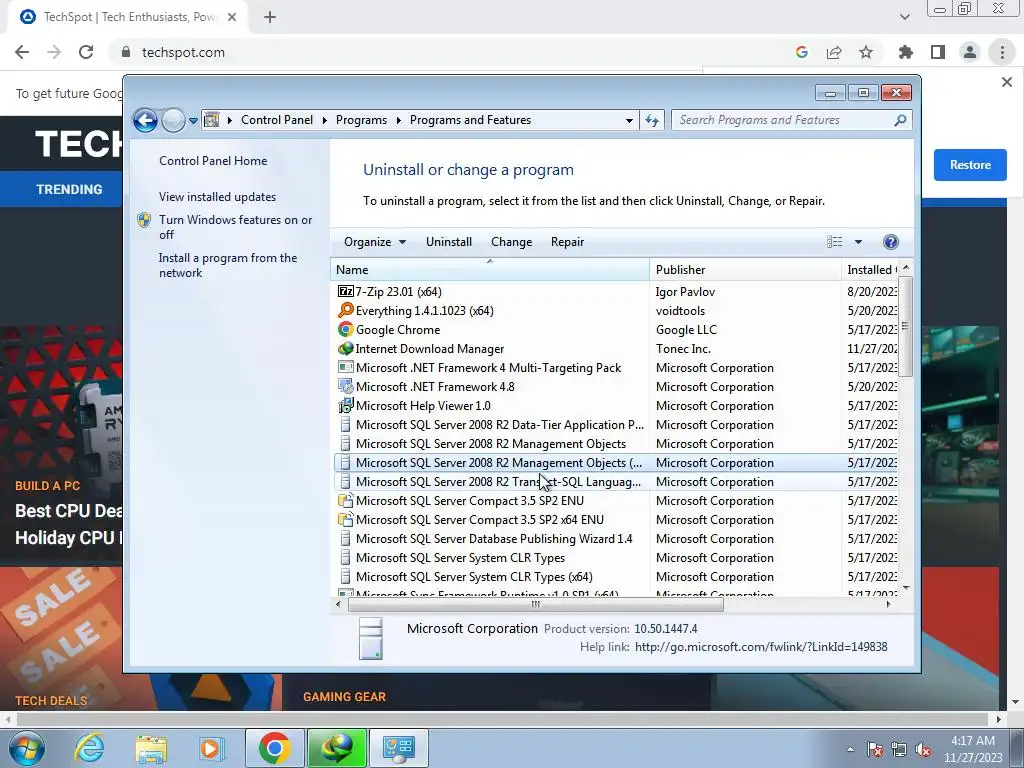1024x768 pixels.
Task: Select the .NET Framework 4 Multi-Targeting Pack icon
Action: pyautogui.click(x=345, y=367)
